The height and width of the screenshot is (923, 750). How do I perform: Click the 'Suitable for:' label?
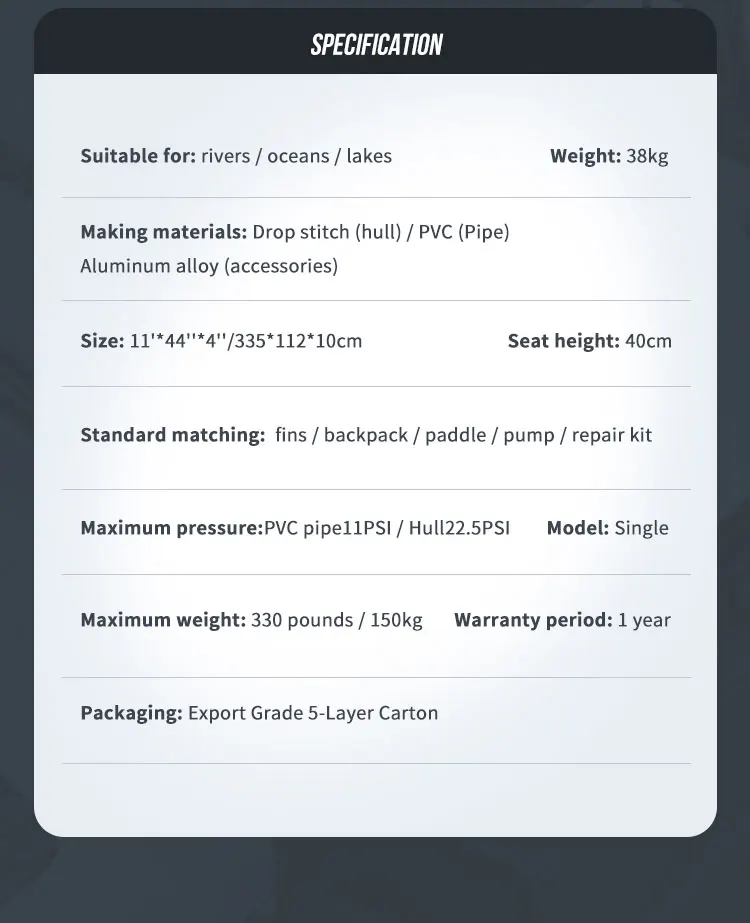tap(138, 156)
